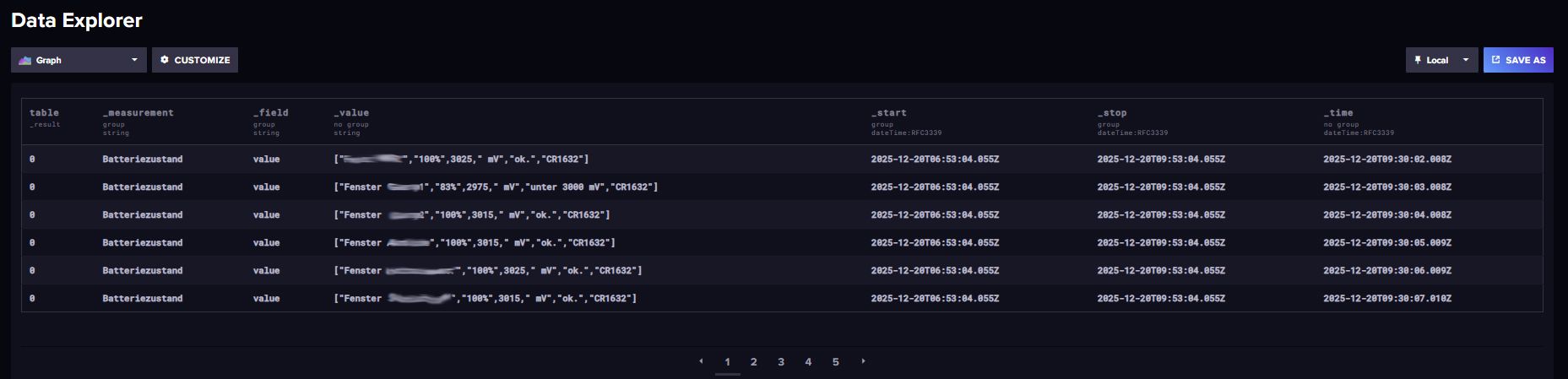Click the export icon on Save As

[1496, 60]
